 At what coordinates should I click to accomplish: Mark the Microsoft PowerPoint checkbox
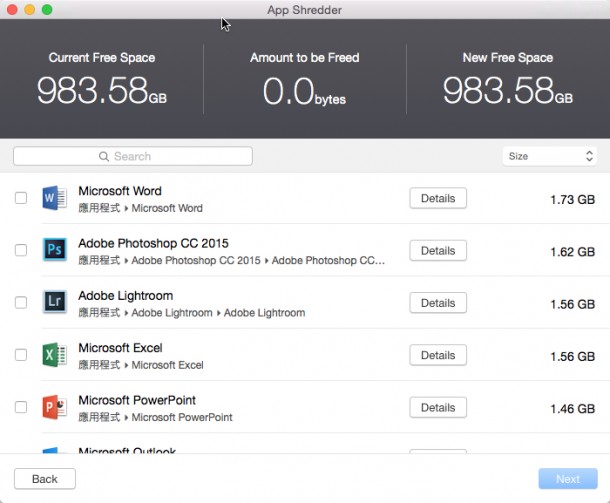21,407
